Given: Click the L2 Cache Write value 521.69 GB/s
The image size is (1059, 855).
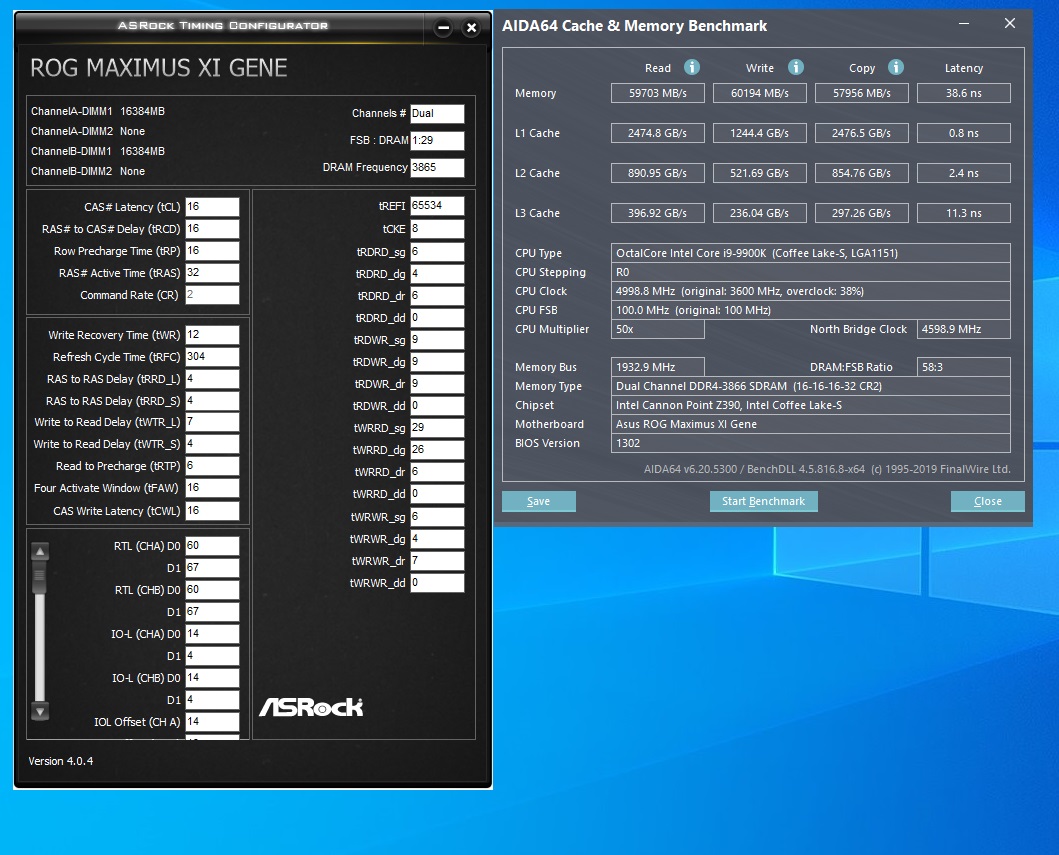Looking at the screenshot, I should 760,173.
